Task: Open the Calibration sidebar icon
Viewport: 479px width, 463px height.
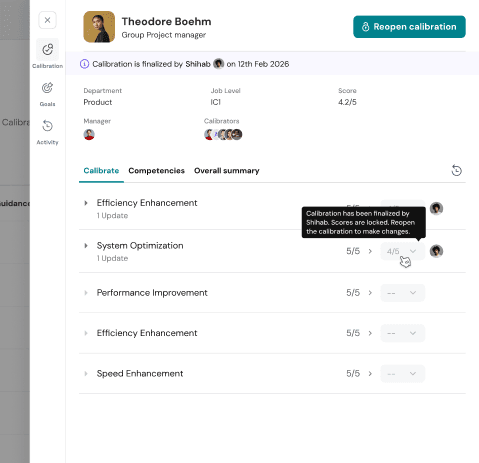Action: [x=47, y=50]
